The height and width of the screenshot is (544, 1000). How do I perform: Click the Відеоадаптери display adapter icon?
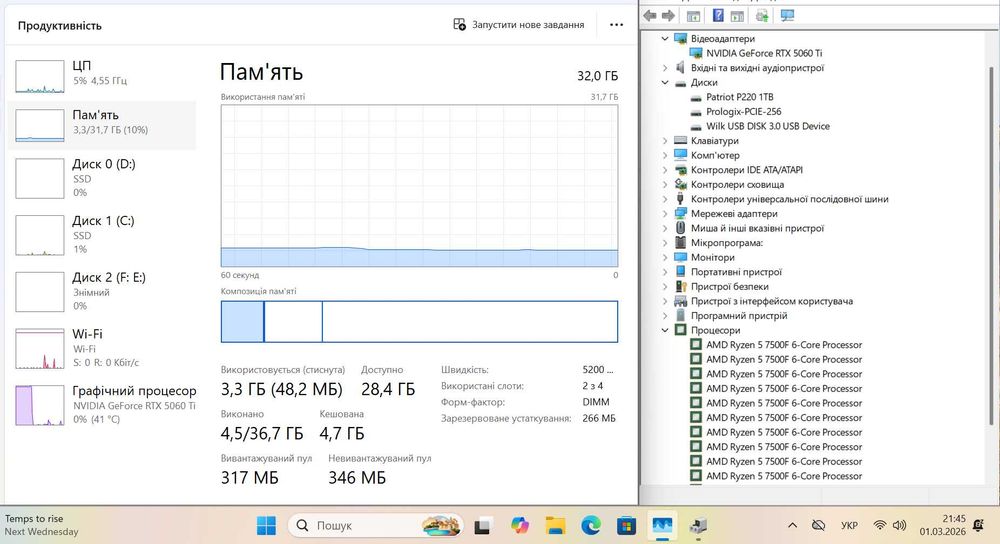[680, 39]
